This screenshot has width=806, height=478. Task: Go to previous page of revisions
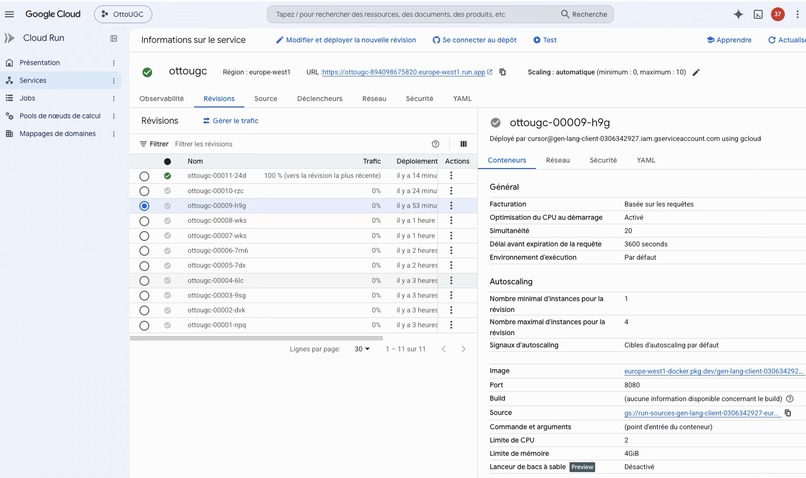tap(444, 349)
